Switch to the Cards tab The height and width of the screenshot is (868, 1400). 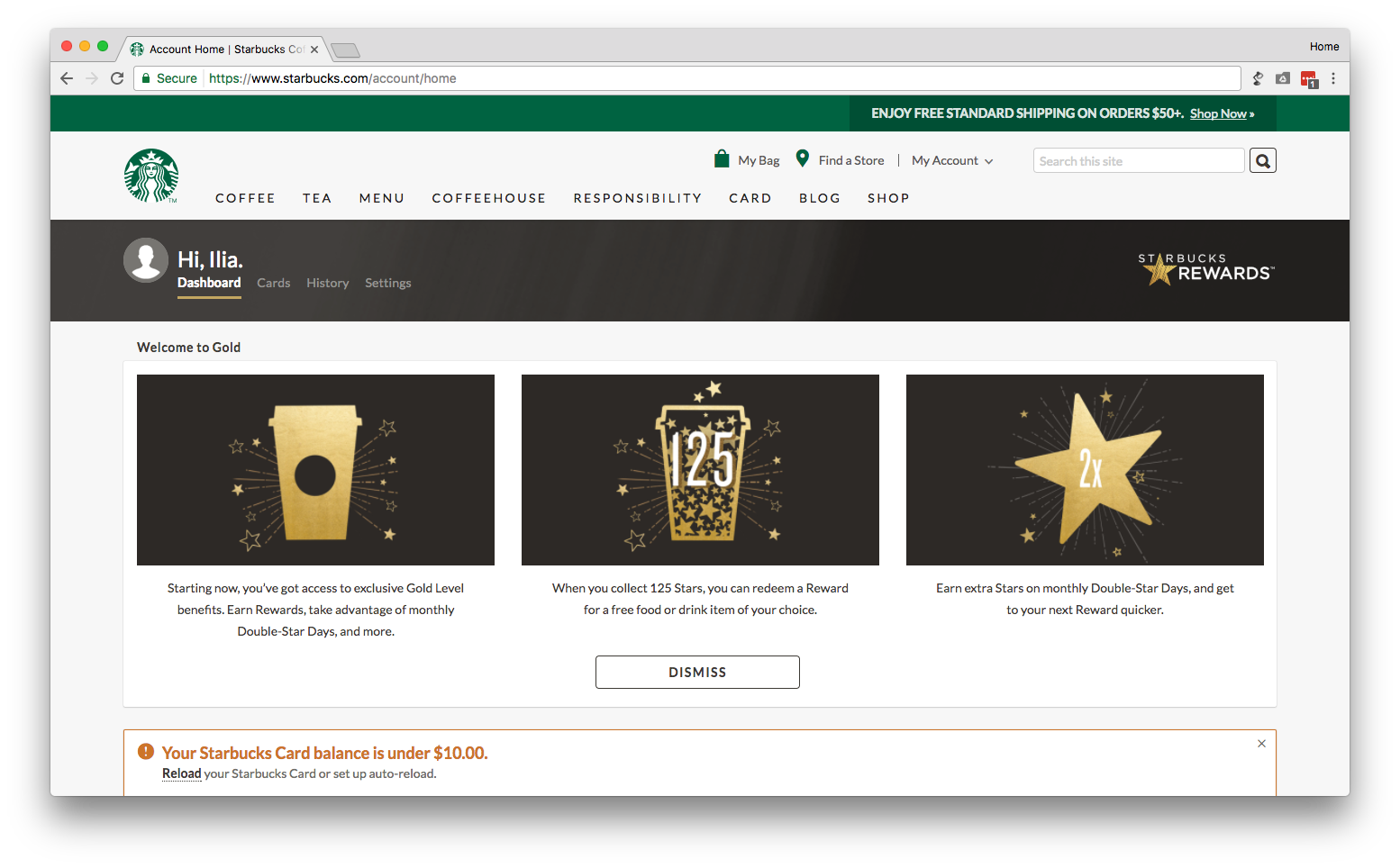[x=273, y=283]
